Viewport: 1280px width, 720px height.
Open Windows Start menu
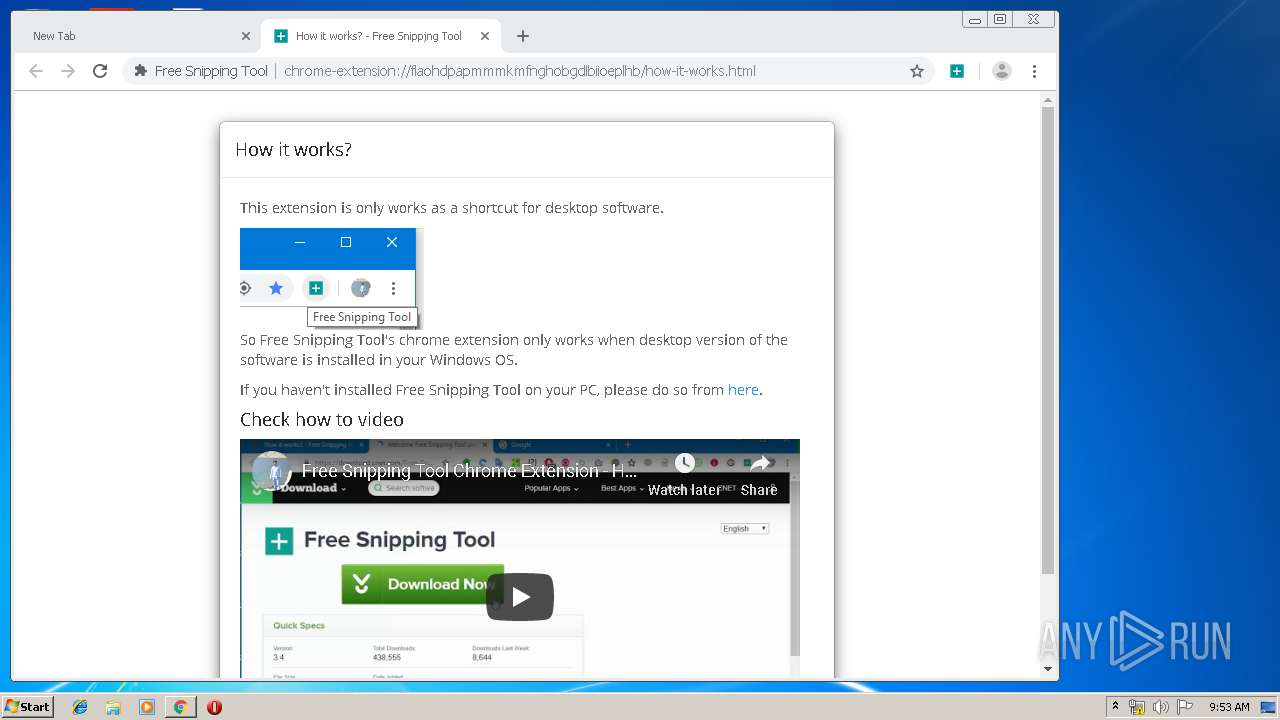pos(28,706)
